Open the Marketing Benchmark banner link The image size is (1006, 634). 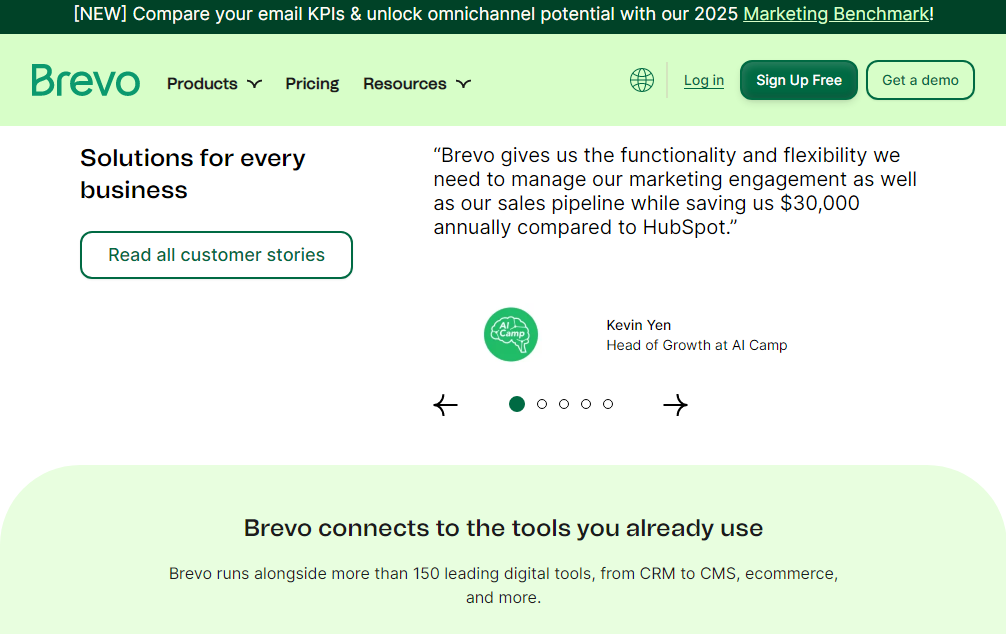coord(836,14)
